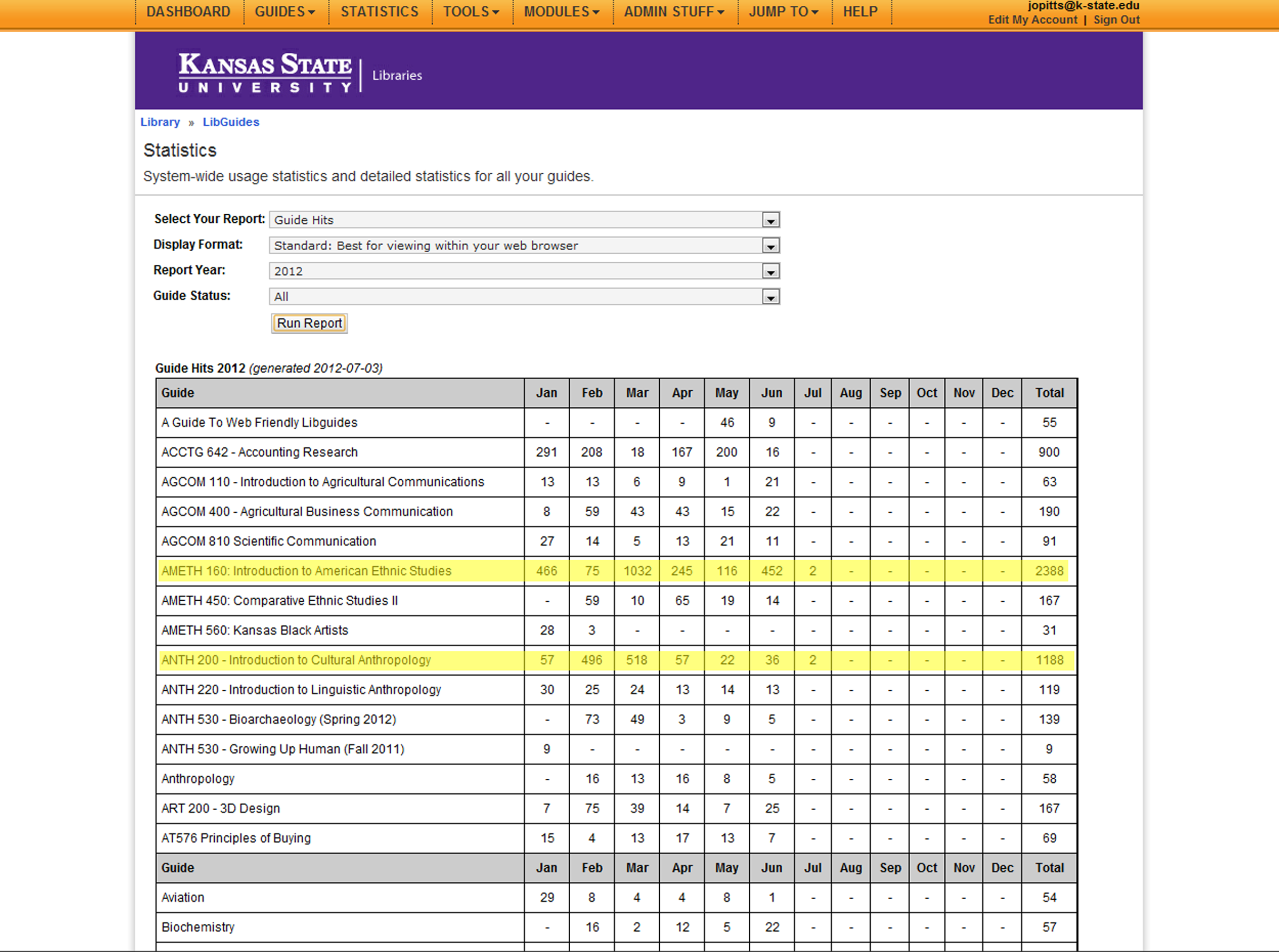Image resolution: width=1279 pixels, height=952 pixels.
Task: Select the ACCTG 642 - Accounting Research row
Action: (x=617, y=453)
